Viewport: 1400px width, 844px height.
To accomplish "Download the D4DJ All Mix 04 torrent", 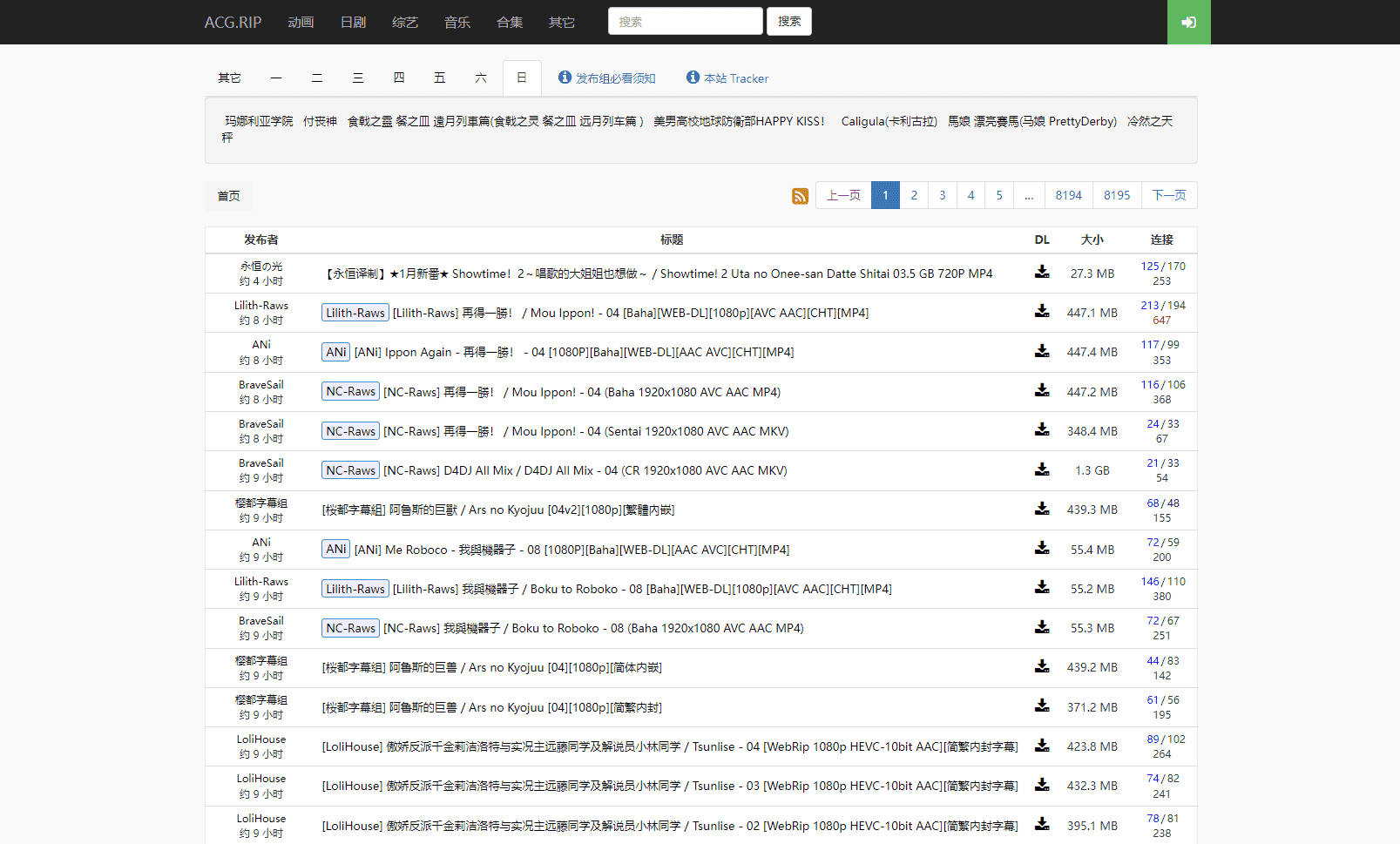I will pyautogui.click(x=1042, y=470).
